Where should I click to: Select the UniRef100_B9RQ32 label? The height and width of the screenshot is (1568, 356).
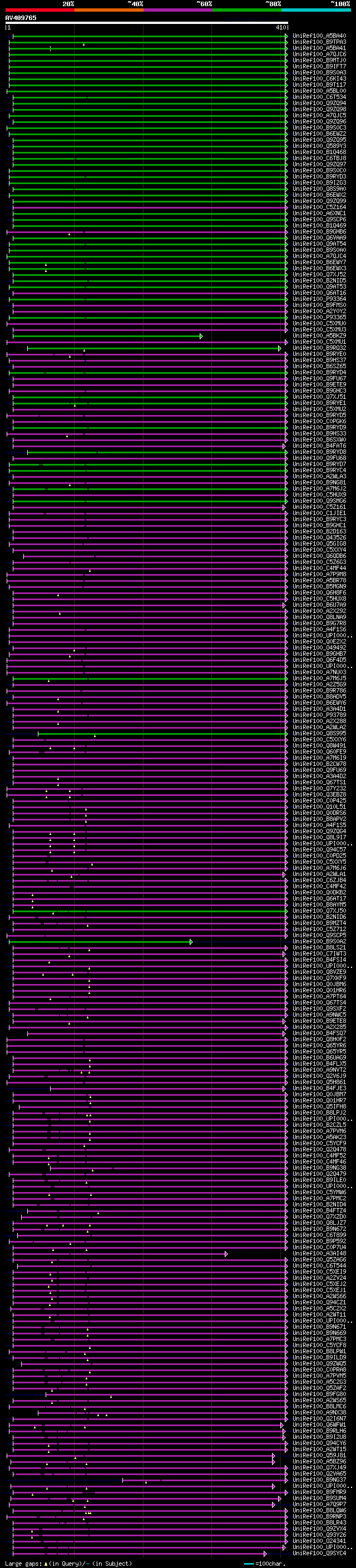(319, 348)
